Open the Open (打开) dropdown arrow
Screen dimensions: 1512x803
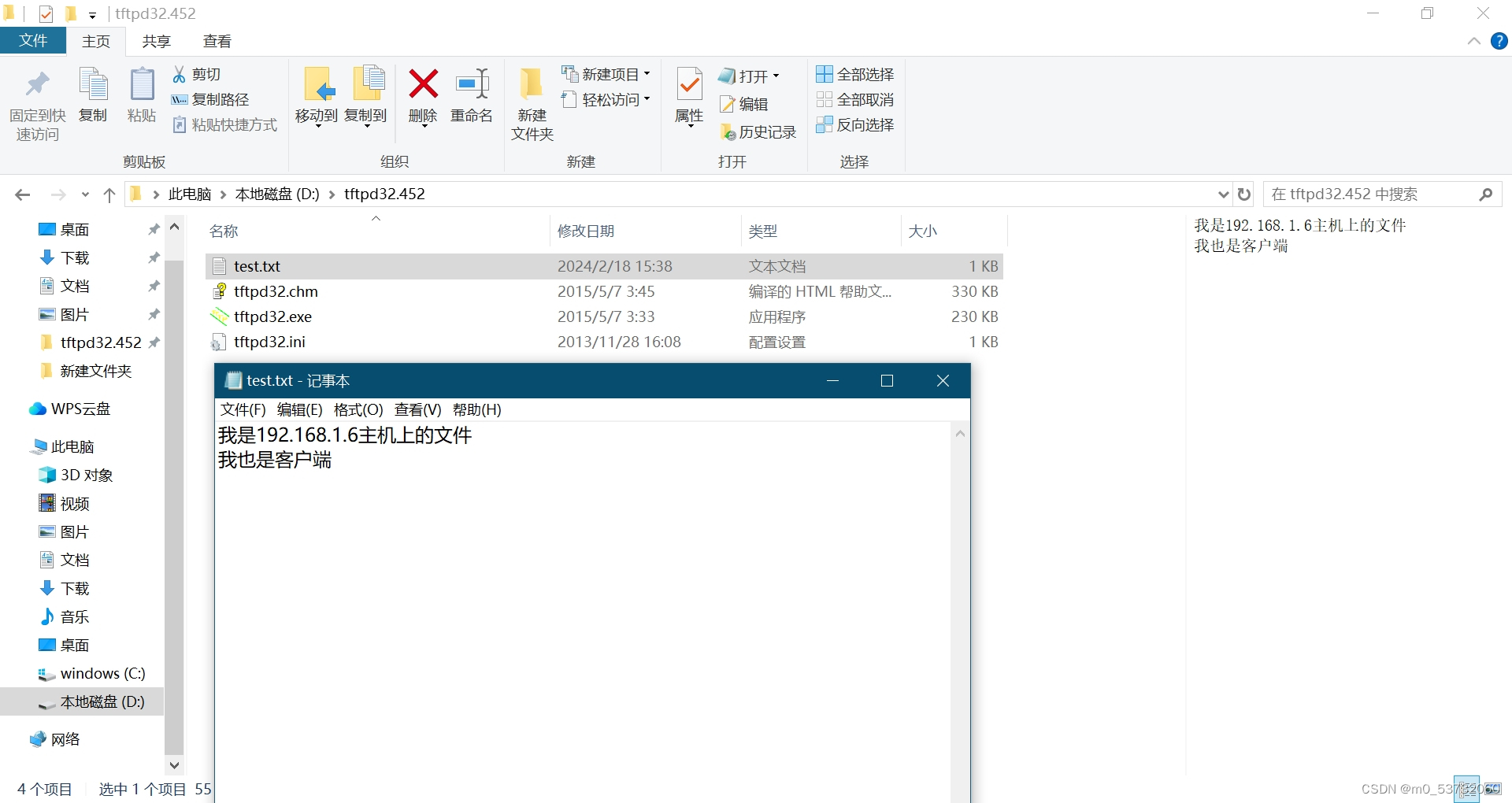tap(776, 76)
